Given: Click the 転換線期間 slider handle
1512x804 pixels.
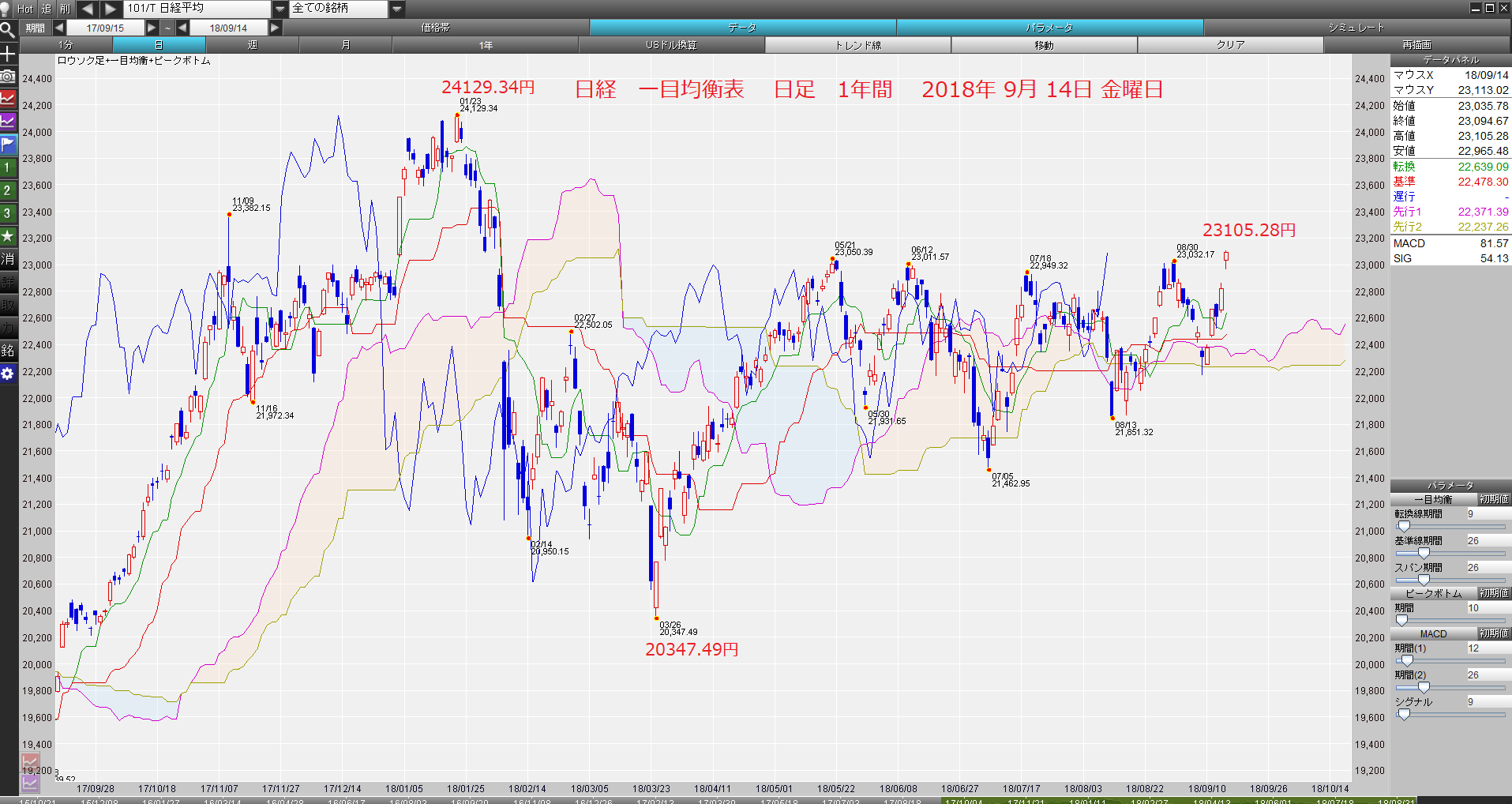Looking at the screenshot, I should 1404,526.
